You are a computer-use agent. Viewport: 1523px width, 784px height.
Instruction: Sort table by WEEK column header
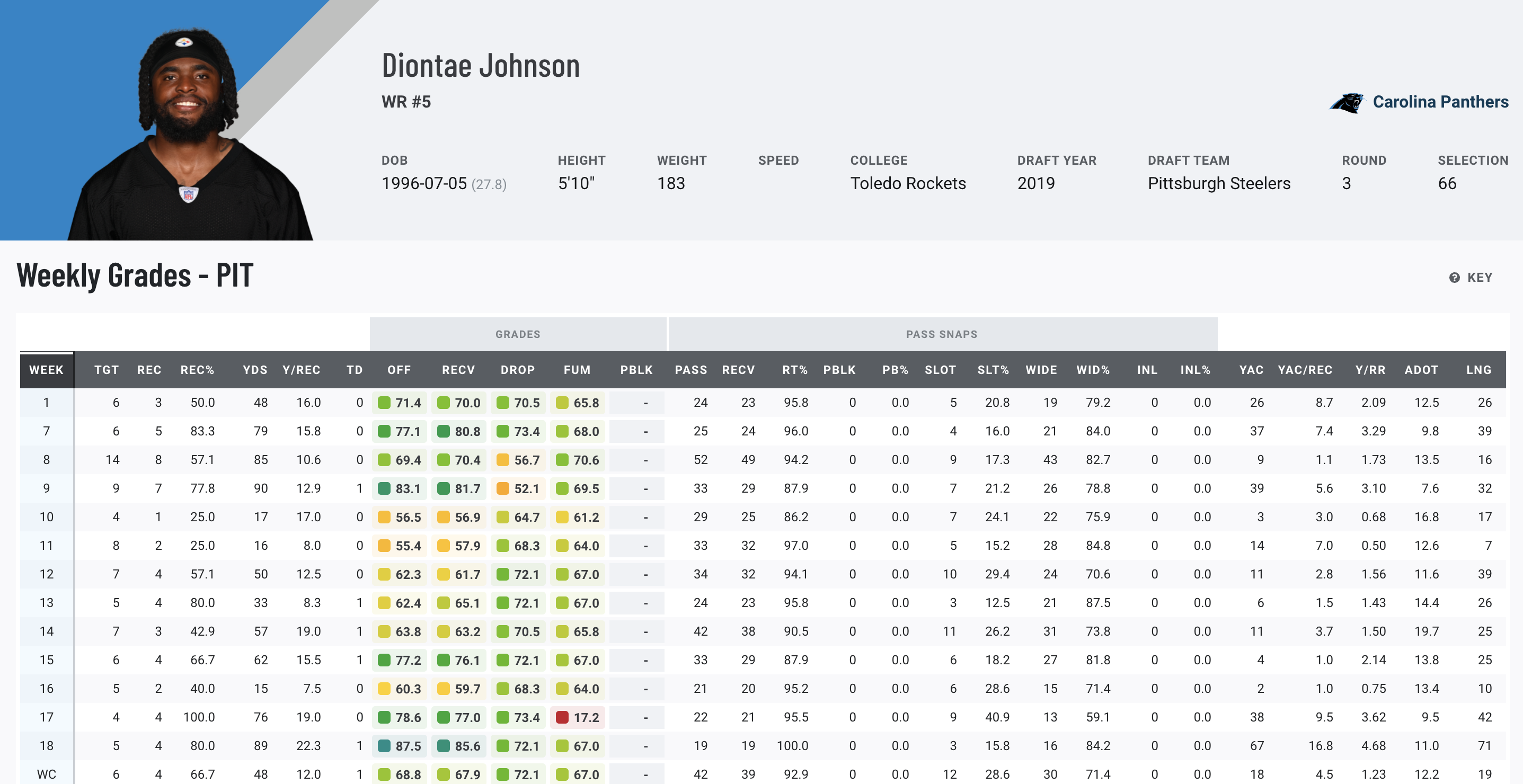[46, 370]
